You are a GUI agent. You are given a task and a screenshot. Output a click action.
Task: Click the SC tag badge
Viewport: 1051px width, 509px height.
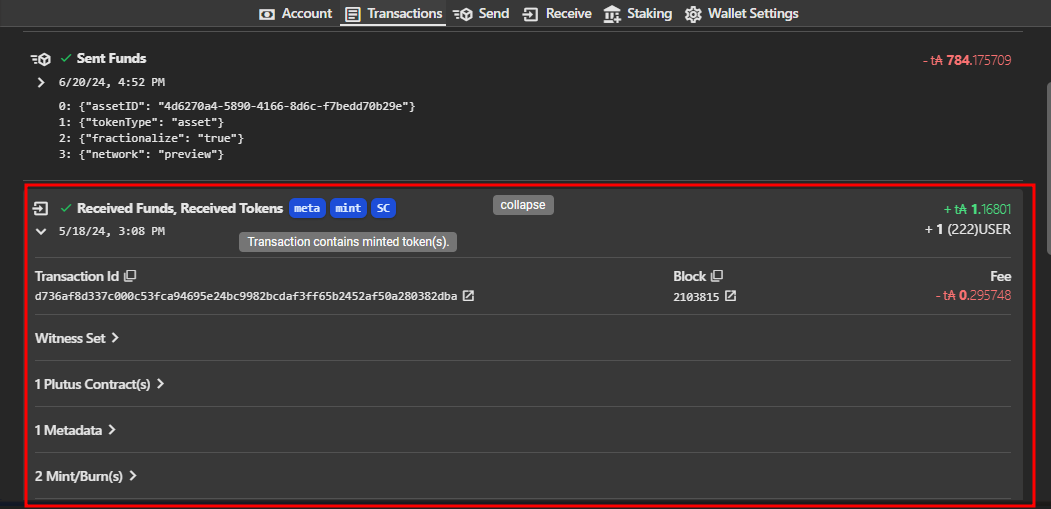[383, 208]
